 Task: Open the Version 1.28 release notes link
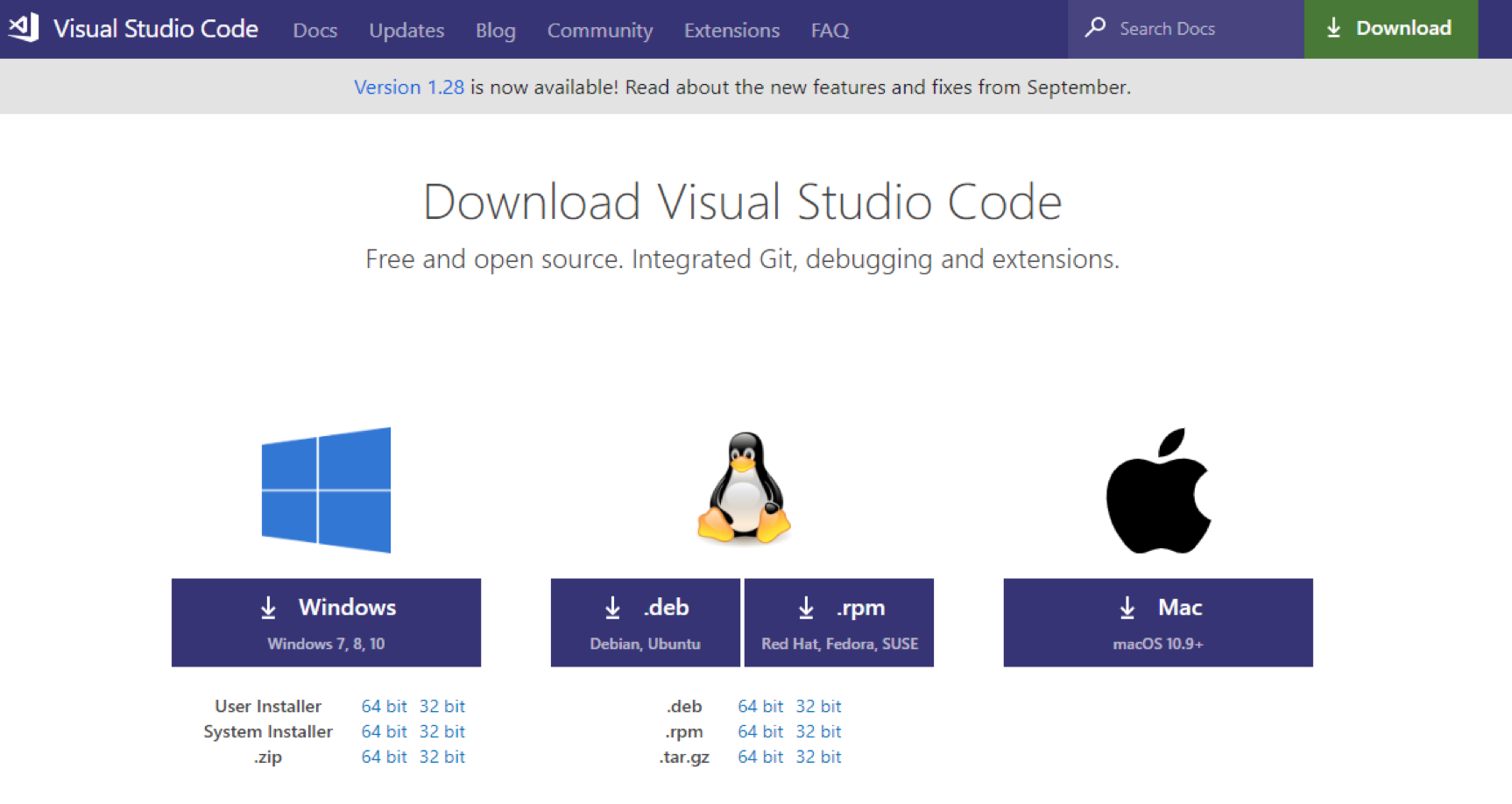(408, 87)
